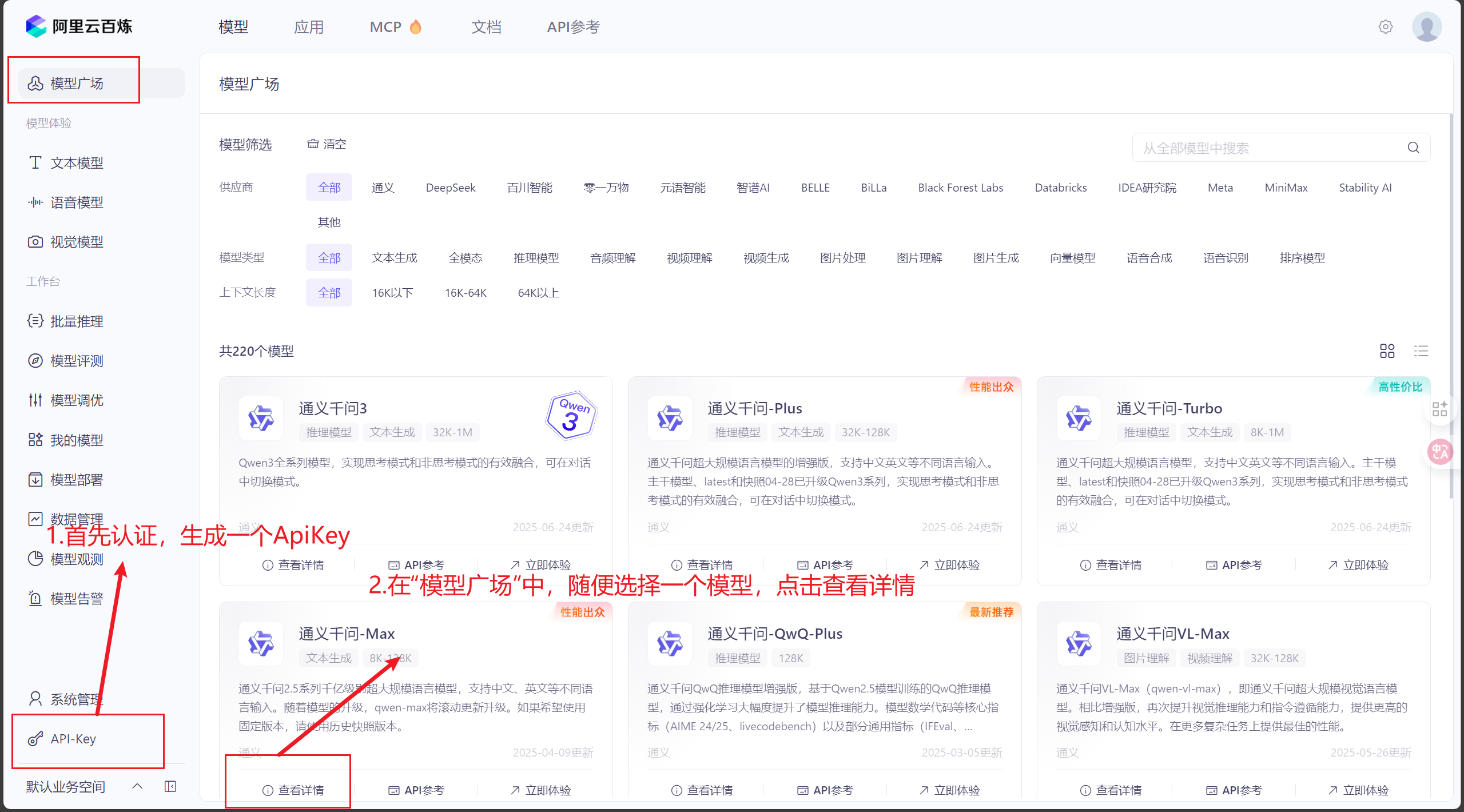1464x812 pixels.
Task: Open 模型部署 in sidebar
Action: coord(77,480)
